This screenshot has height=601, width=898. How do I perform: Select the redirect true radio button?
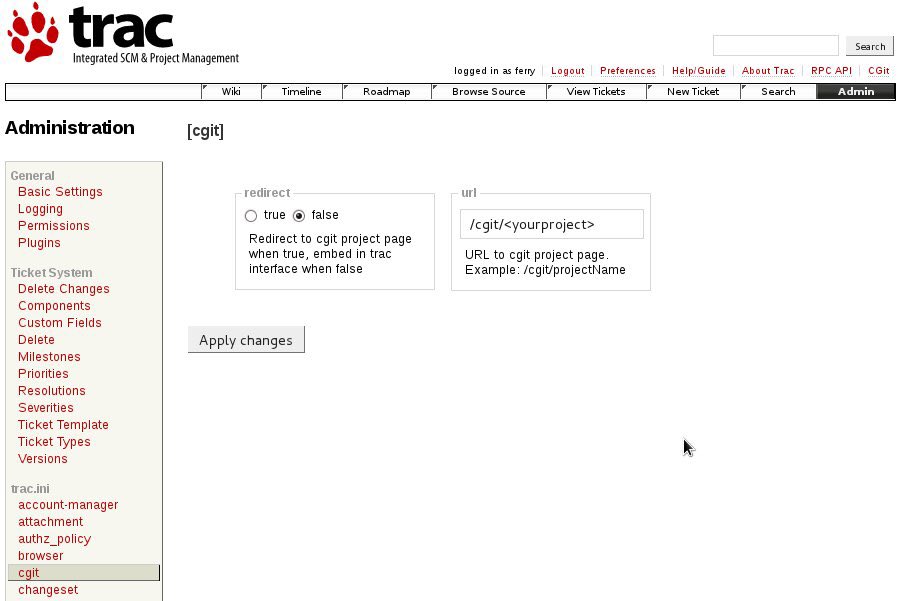[251, 216]
